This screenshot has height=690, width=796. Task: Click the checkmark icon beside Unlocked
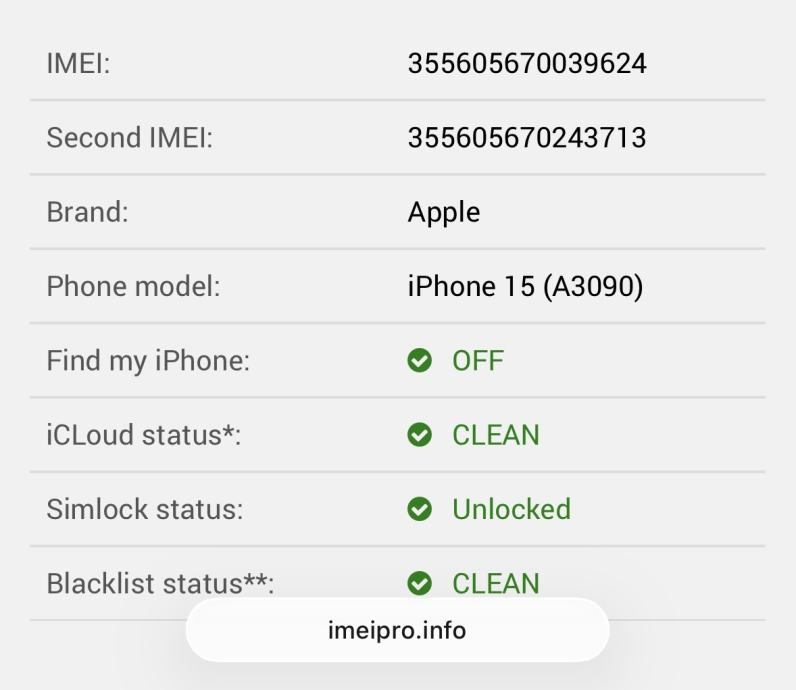click(420, 509)
